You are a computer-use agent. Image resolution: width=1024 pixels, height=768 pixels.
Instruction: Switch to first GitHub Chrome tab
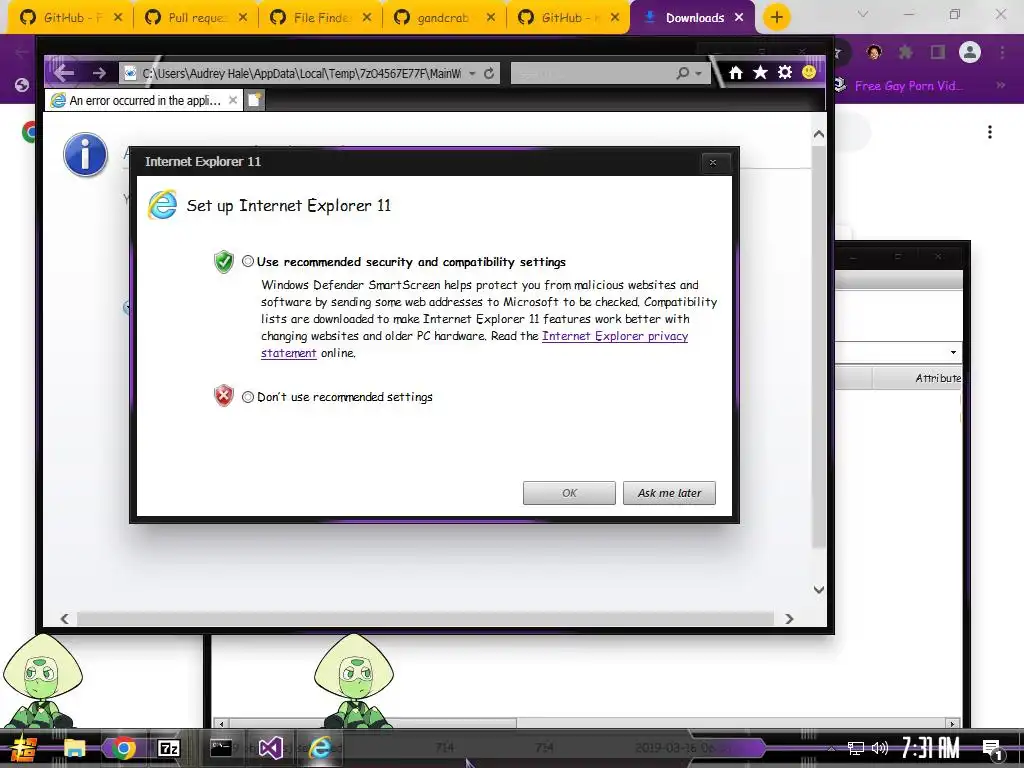click(x=69, y=18)
